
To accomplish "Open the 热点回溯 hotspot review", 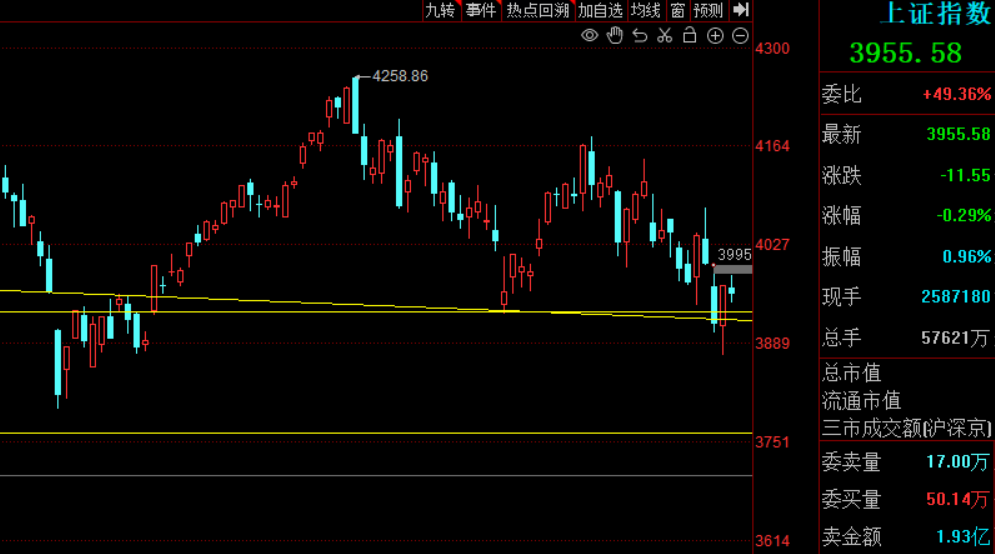I will 537,10.
